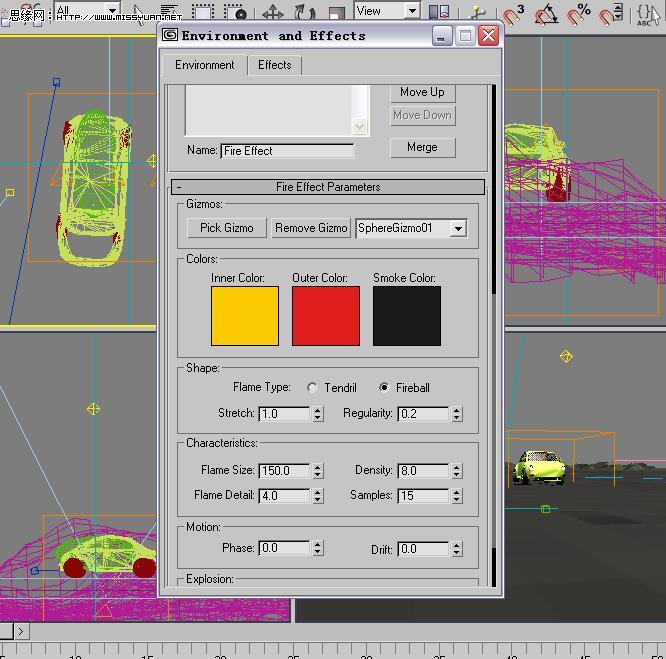Click the Merge button
Image resolution: width=666 pixels, height=659 pixels.
point(423,147)
